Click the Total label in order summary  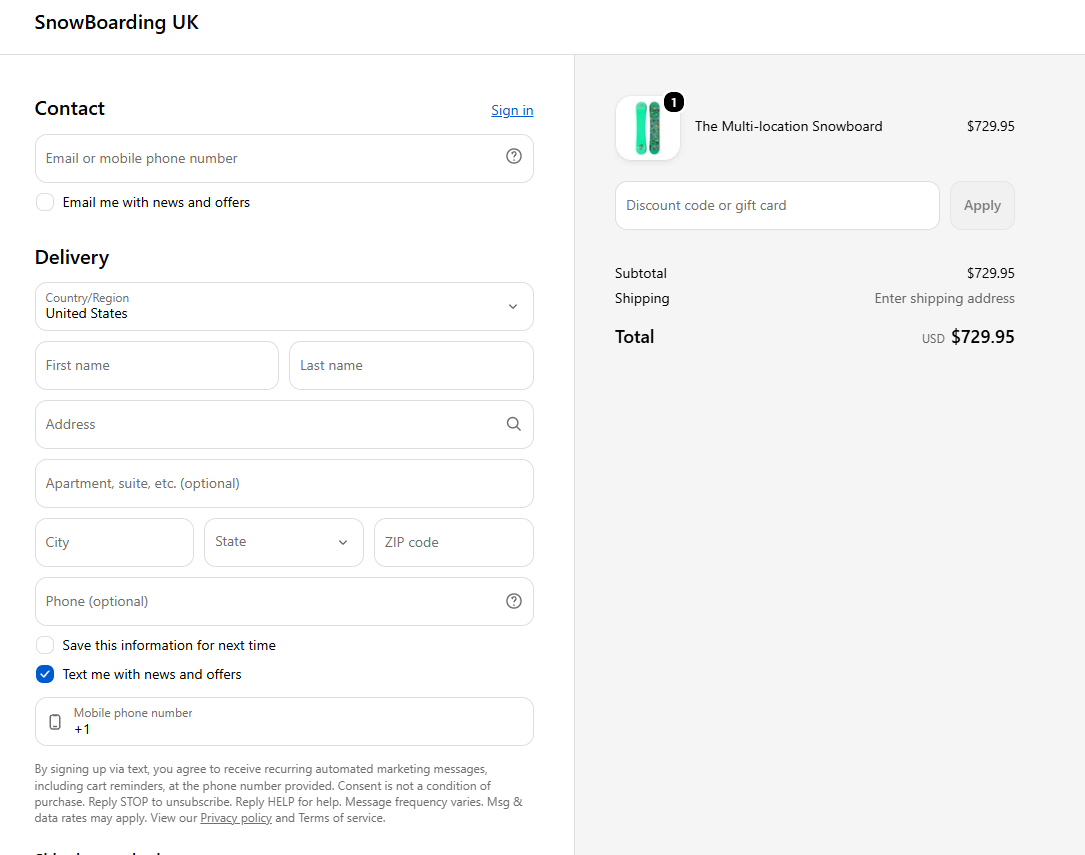coord(635,337)
